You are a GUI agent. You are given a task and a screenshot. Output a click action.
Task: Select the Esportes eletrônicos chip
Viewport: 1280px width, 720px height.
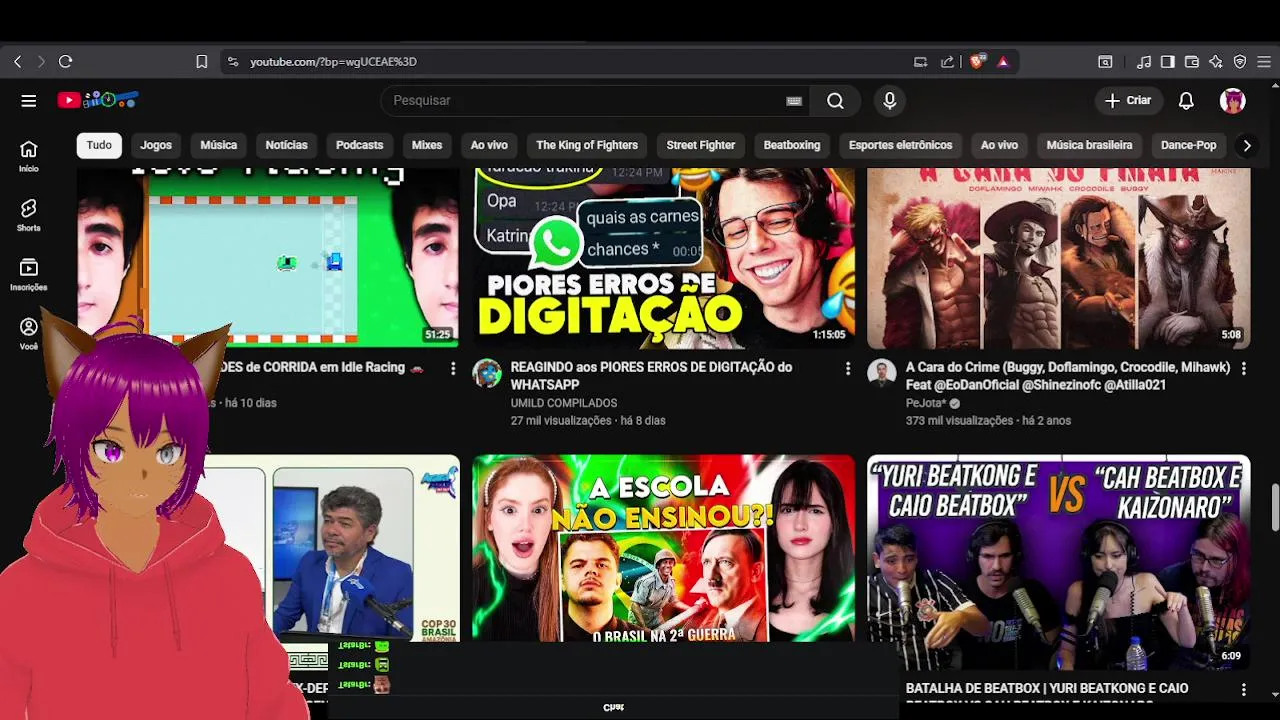(900, 145)
